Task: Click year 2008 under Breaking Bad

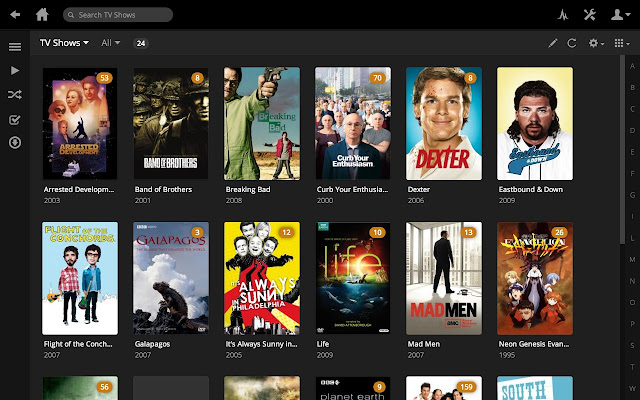Action: [x=234, y=200]
